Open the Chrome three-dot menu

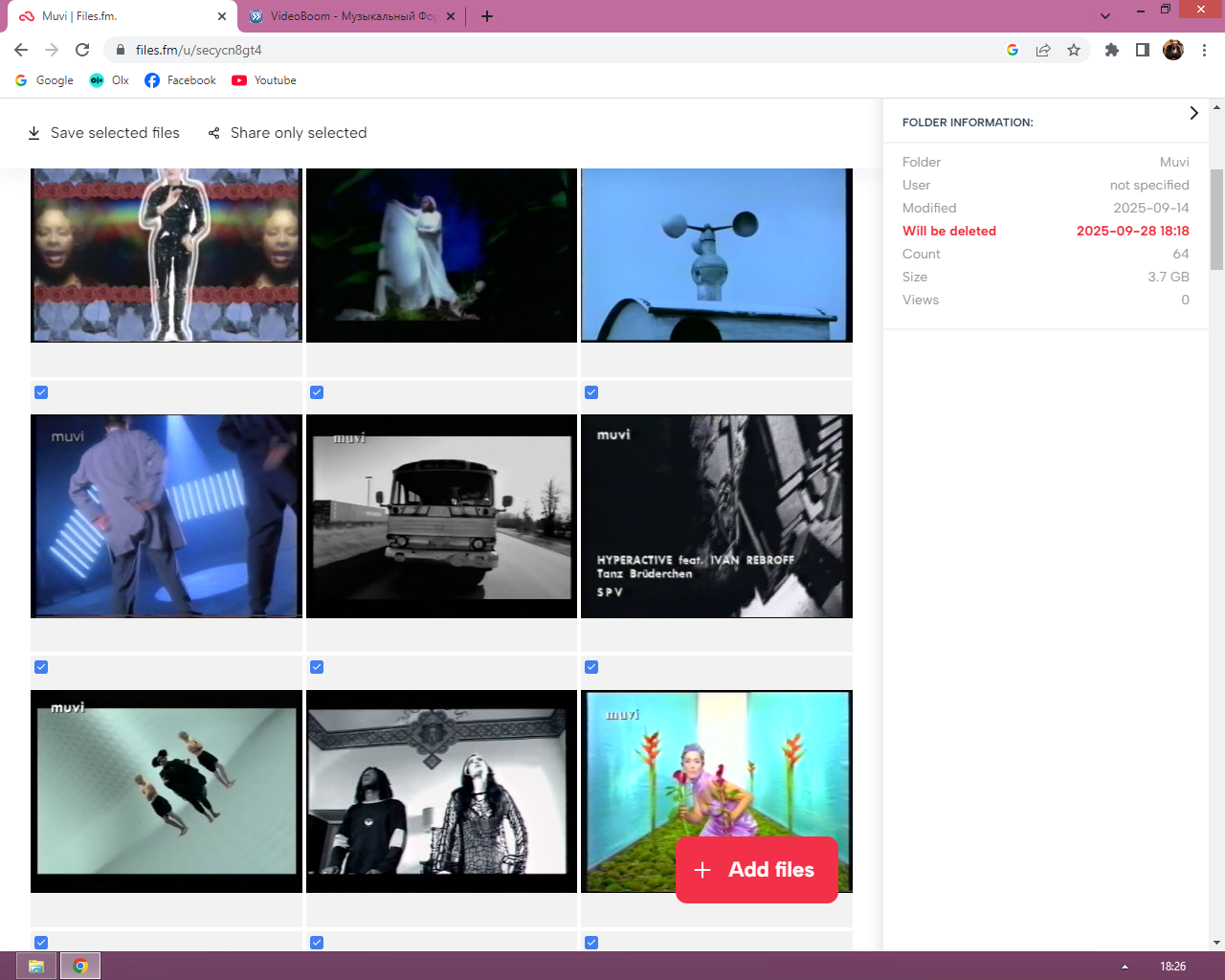tap(1204, 50)
